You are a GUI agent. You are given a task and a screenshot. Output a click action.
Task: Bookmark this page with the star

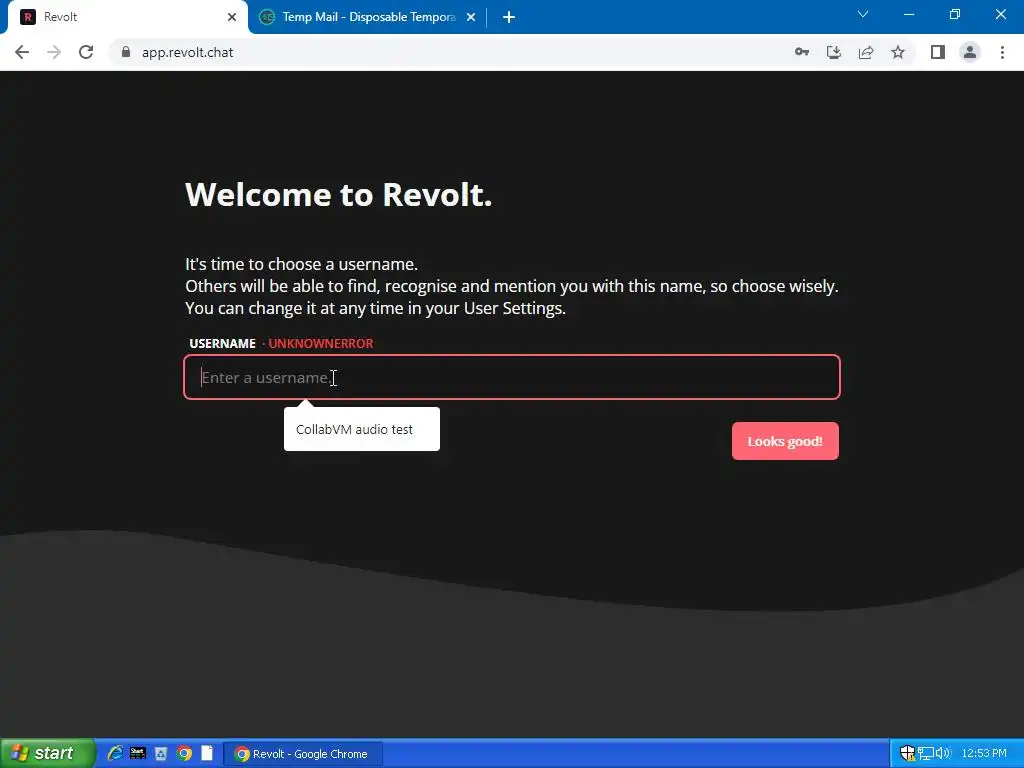pos(898,52)
